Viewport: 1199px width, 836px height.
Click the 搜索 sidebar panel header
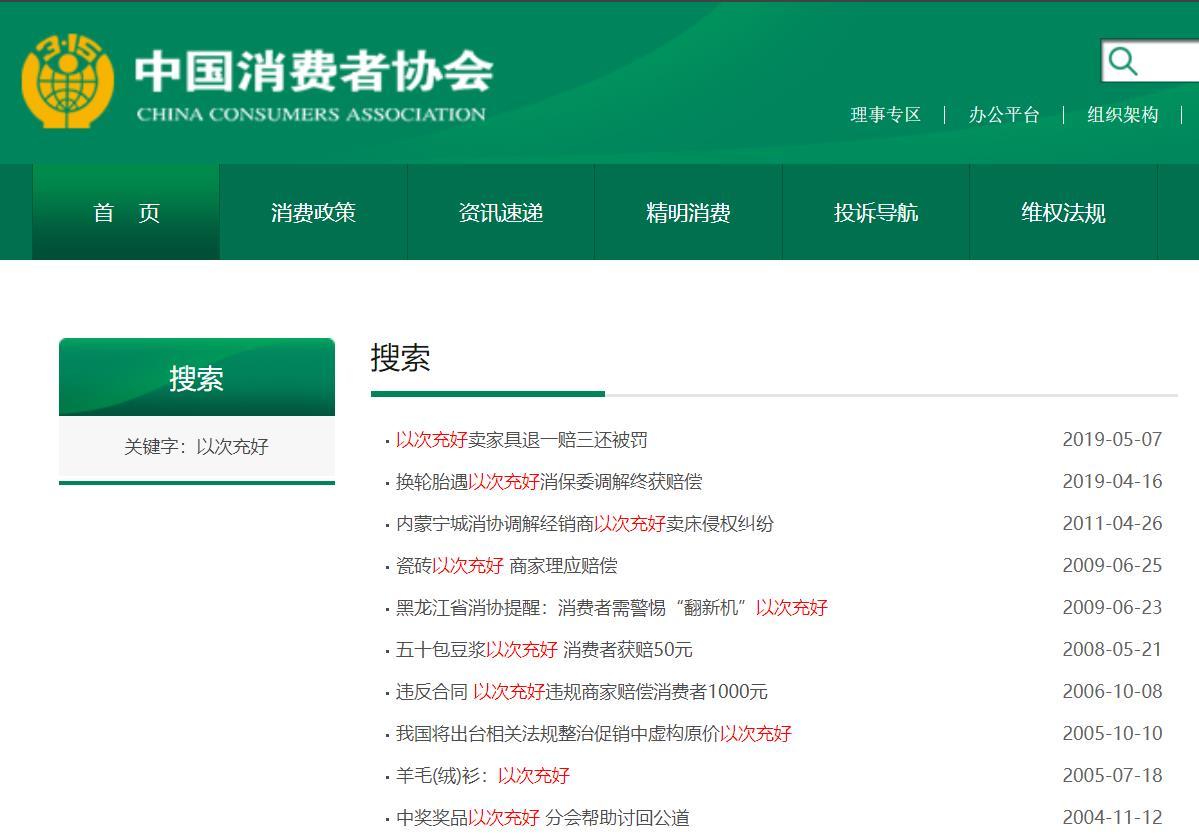[196, 377]
